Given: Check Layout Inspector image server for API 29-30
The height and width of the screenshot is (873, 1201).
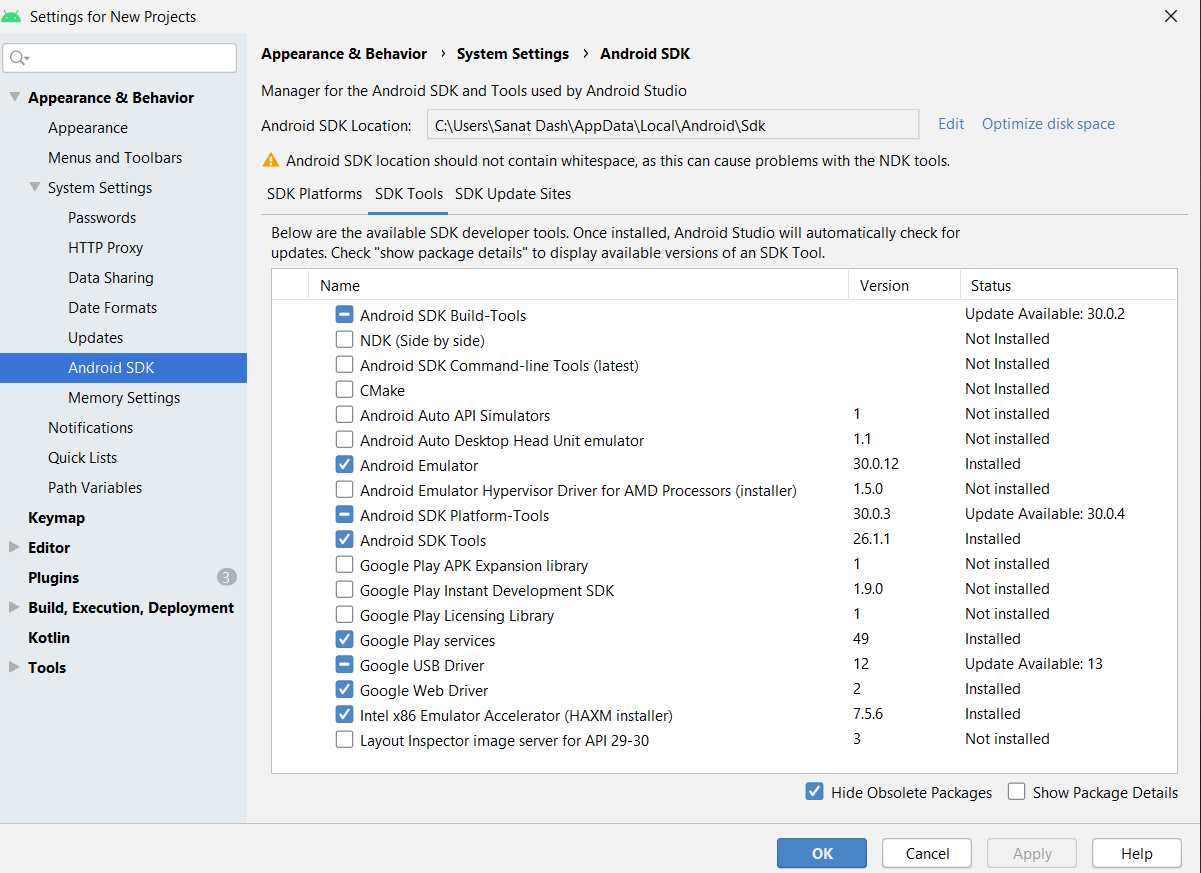Looking at the screenshot, I should 344,740.
